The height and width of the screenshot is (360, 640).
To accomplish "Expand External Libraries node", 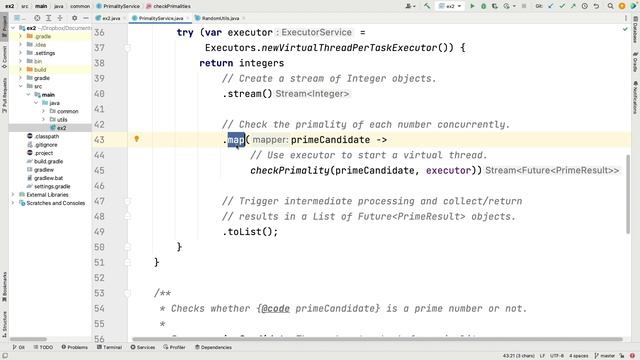I will (x=13, y=195).
